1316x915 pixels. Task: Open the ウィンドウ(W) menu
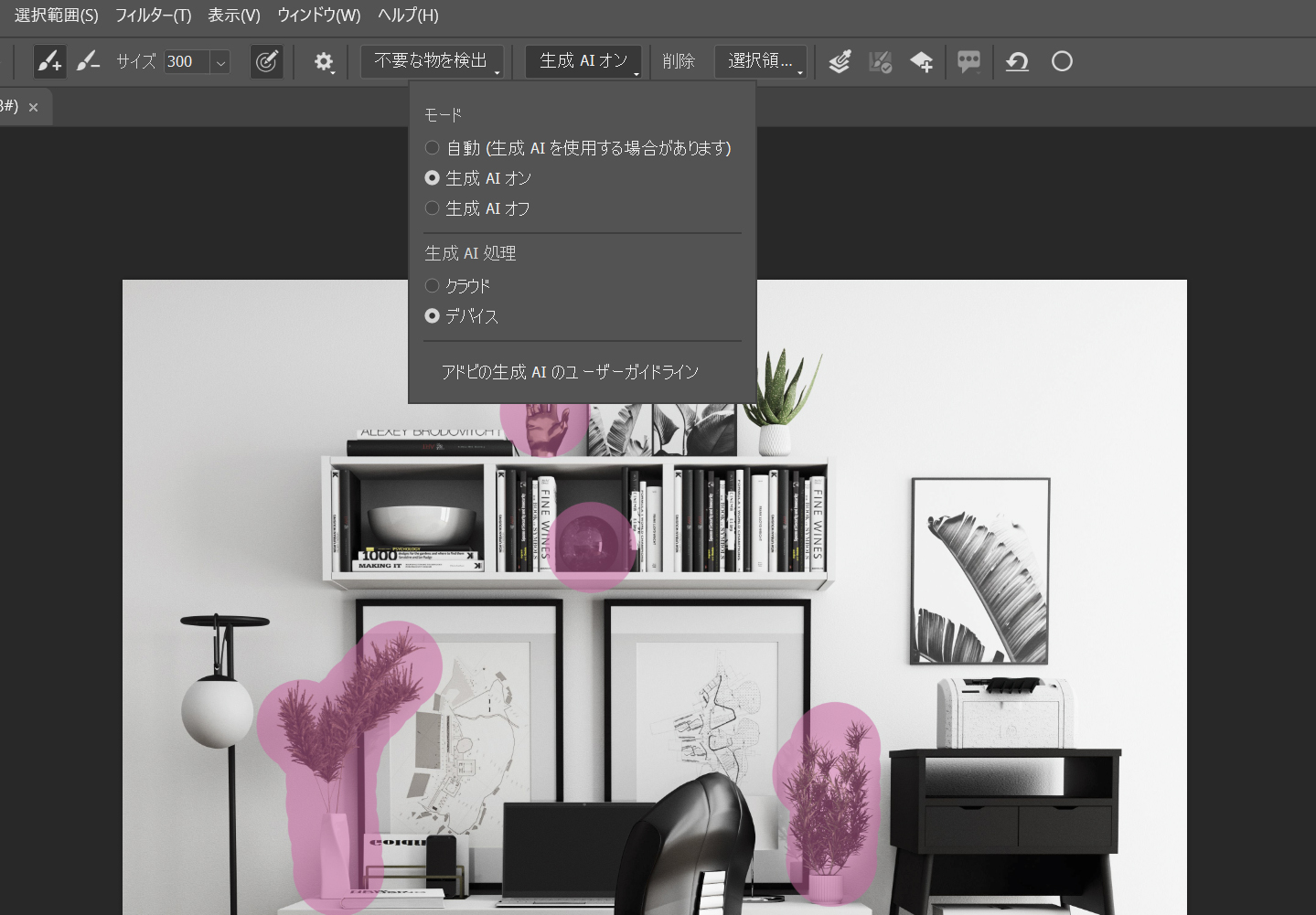[x=319, y=16]
